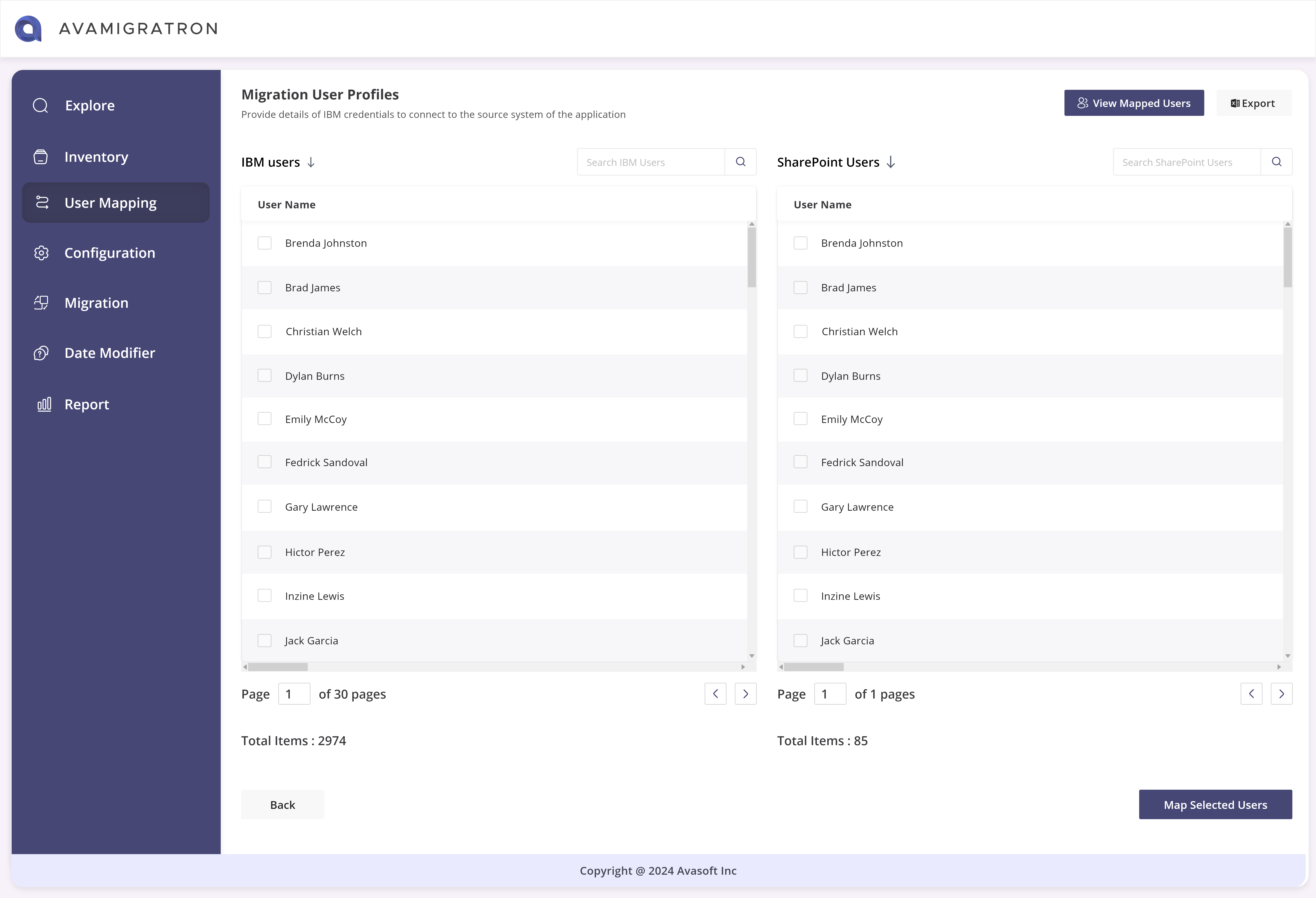This screenshot has height=898, width=1316.
Task: Check Emily McCoy in IBM users list
Action: (264, 418)
